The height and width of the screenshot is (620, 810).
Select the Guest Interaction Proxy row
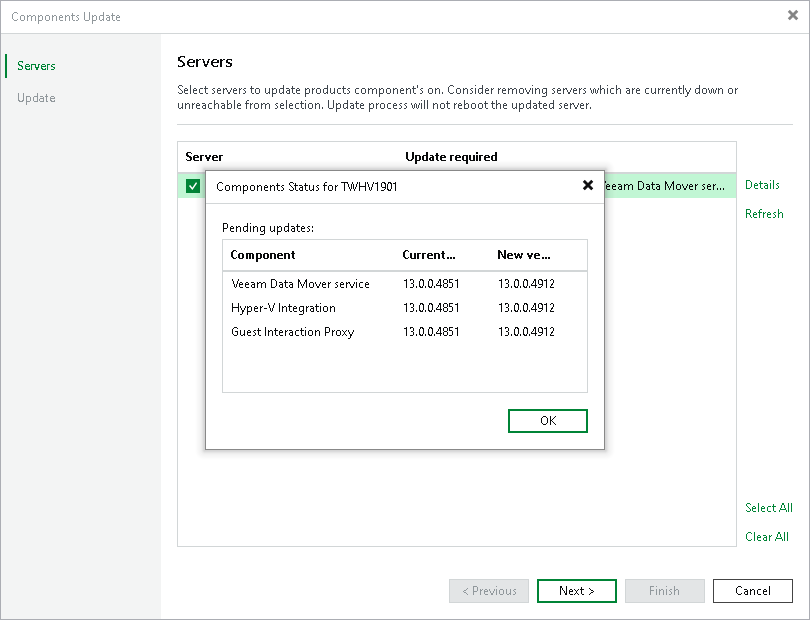(404, 332)
